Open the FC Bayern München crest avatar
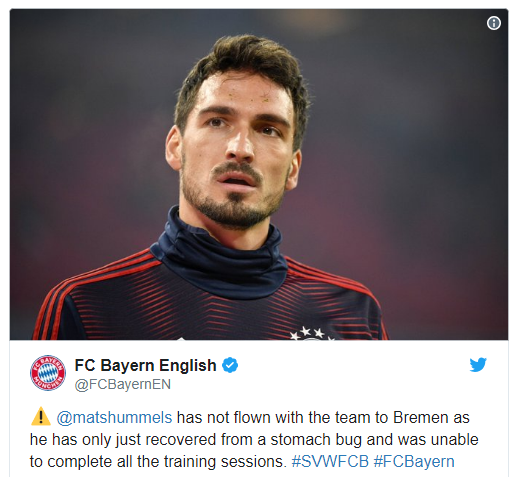The image size is (525, 477). (x=48, y=373)
